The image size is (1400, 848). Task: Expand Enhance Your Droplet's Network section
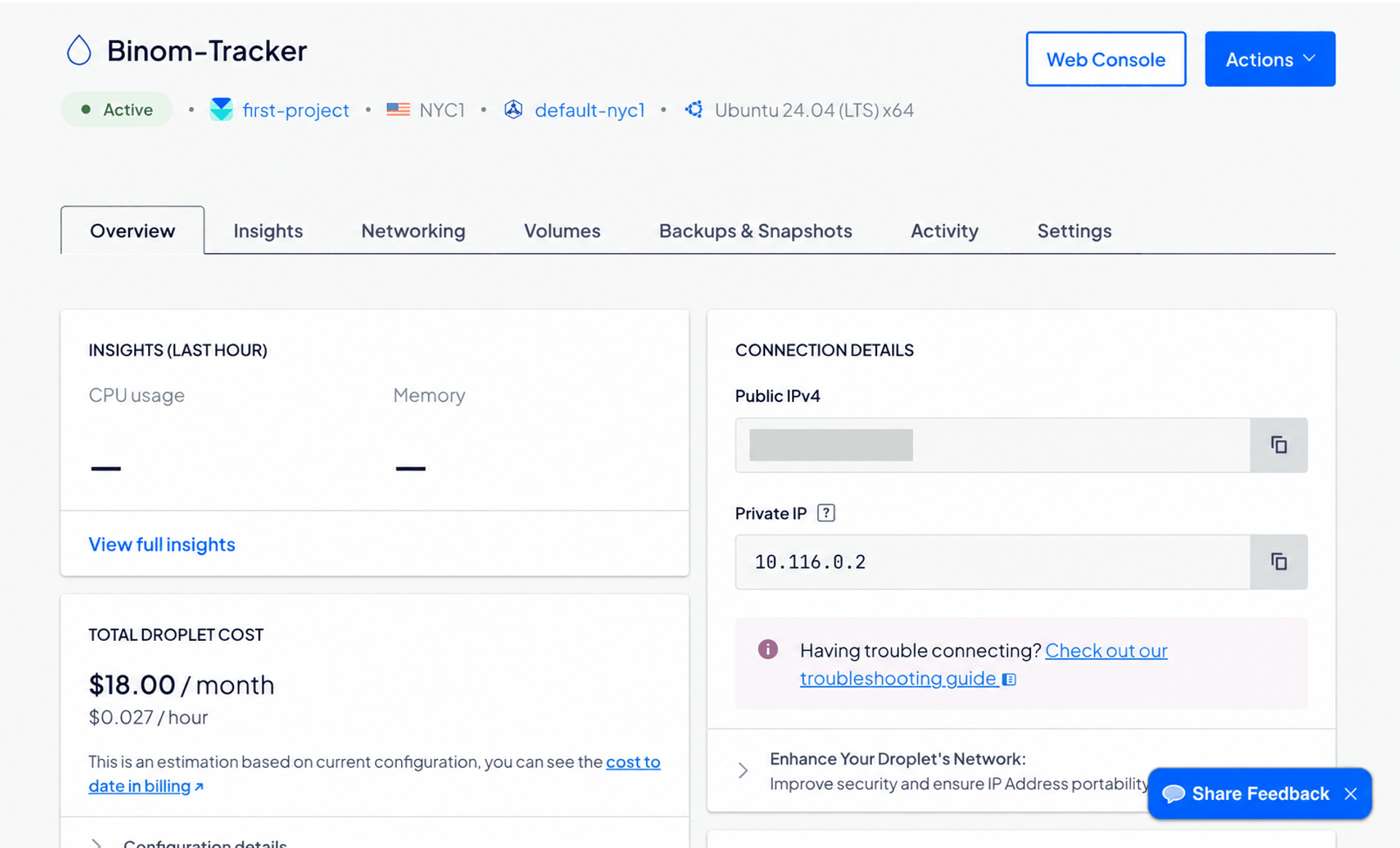743,771
